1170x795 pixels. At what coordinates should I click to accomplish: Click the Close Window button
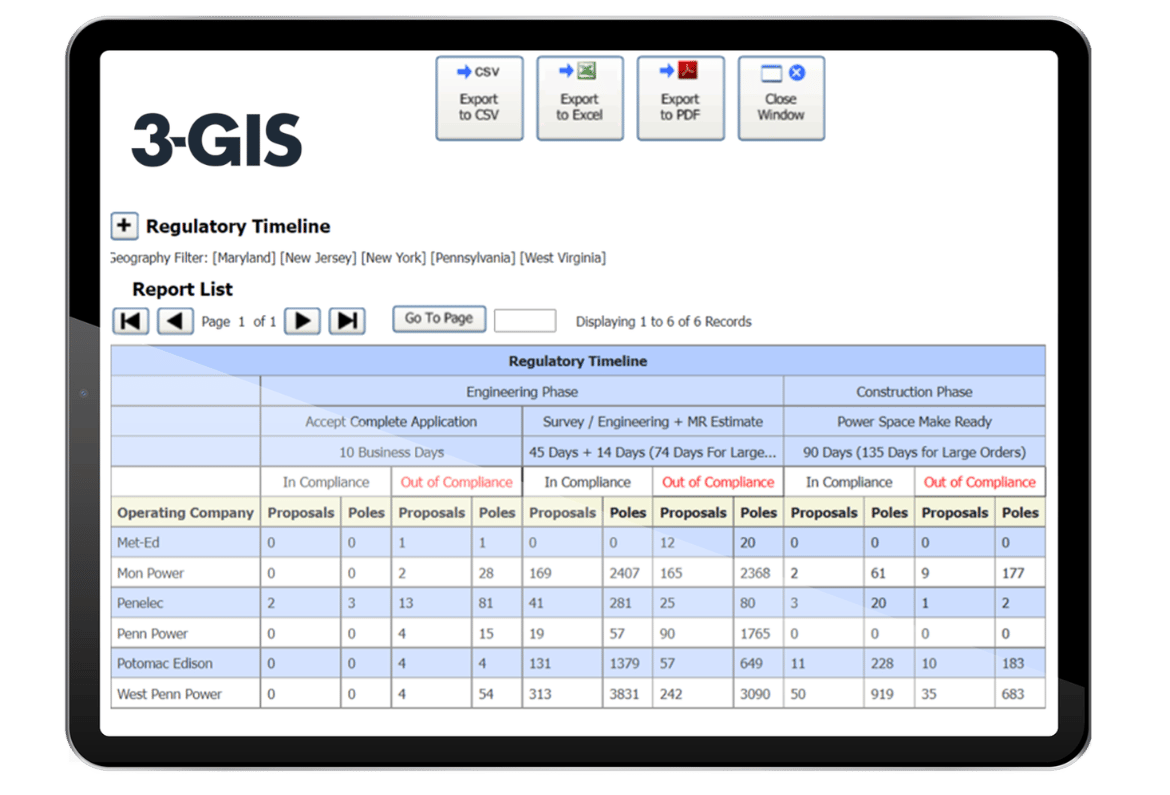coord(780,98)
